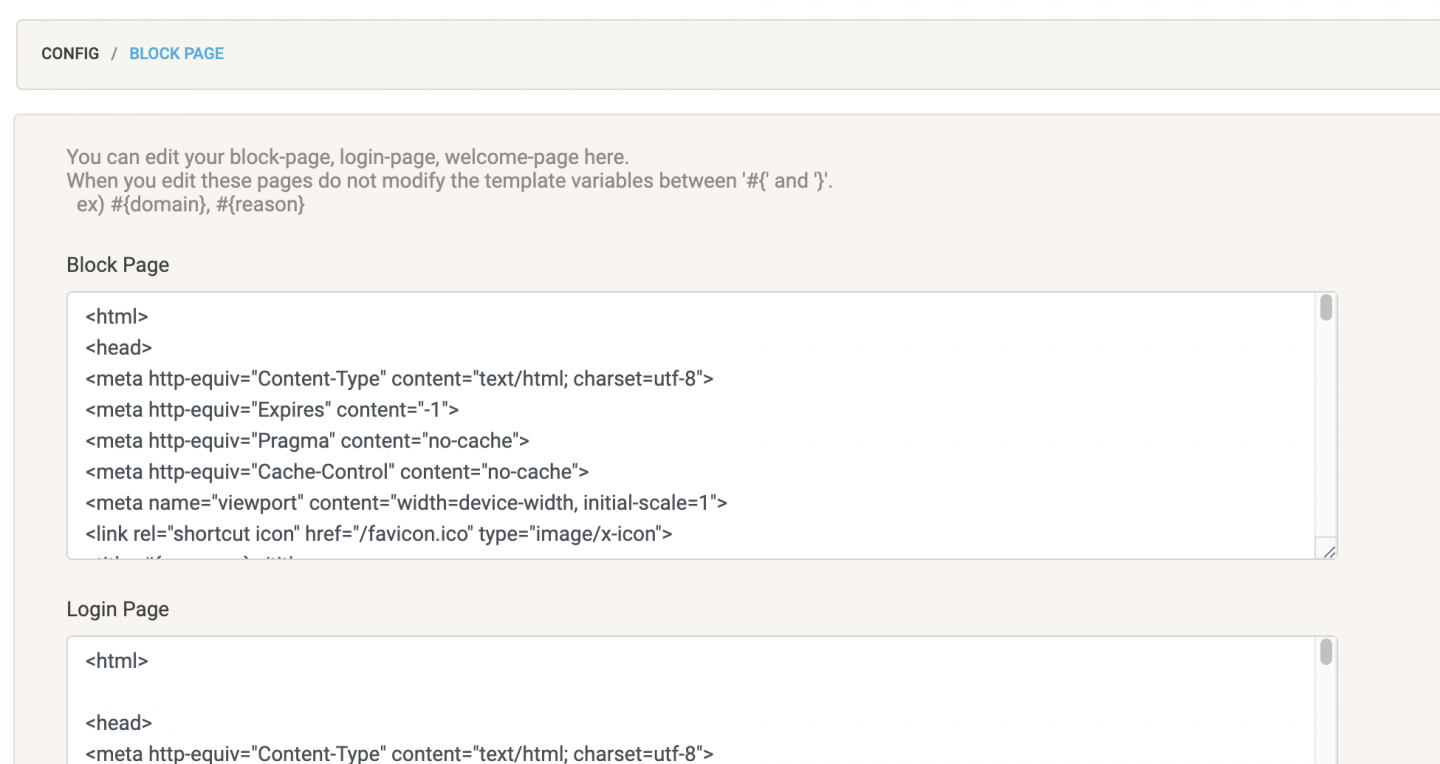
Task: Click the Expires meta tag line
Action: (x=272, y=410)
